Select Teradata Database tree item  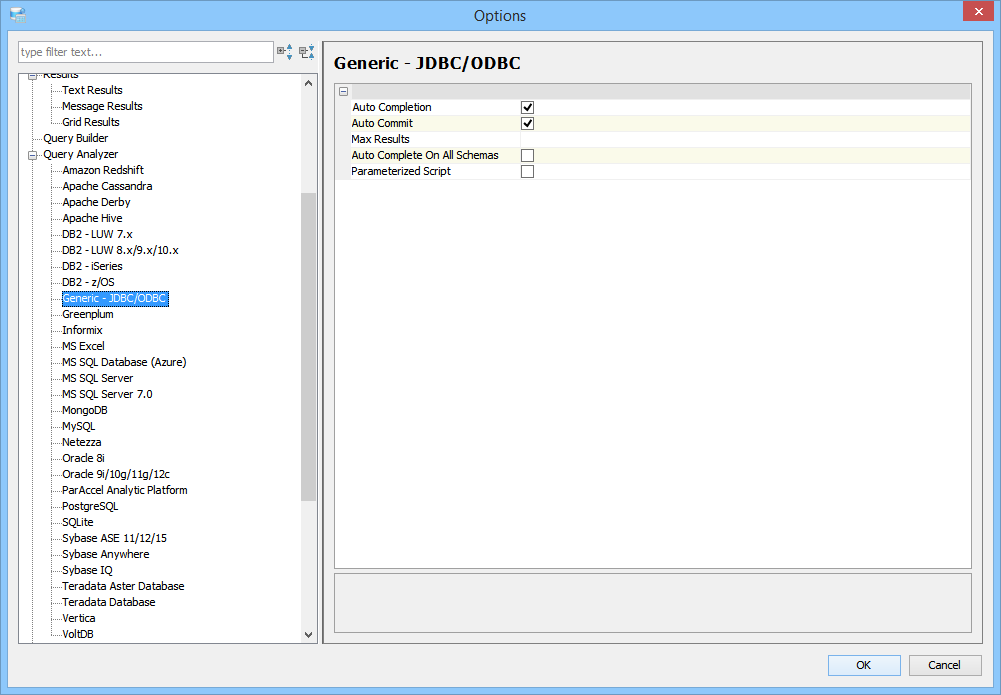pyautogui.click(x=109, y=601)
